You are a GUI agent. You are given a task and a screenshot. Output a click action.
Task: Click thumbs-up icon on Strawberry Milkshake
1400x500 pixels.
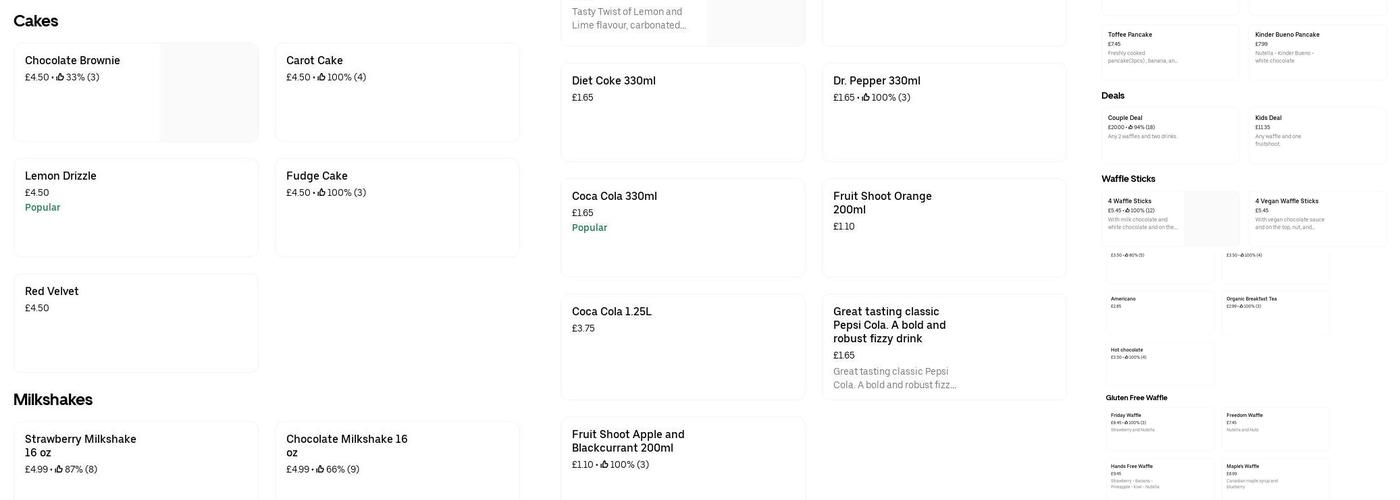(59, 469)
